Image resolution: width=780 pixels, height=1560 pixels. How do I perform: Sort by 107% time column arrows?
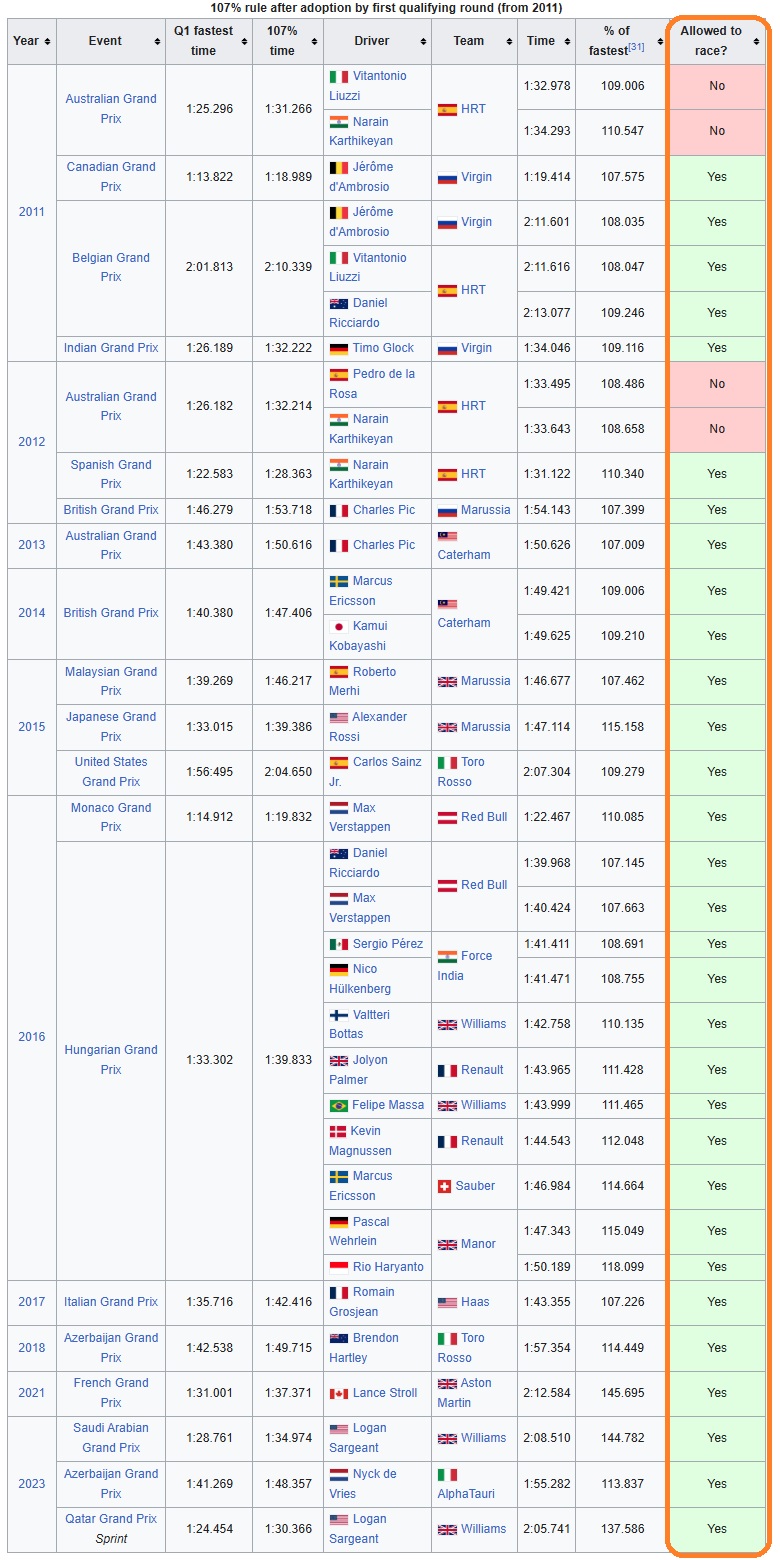click(314, 42)
